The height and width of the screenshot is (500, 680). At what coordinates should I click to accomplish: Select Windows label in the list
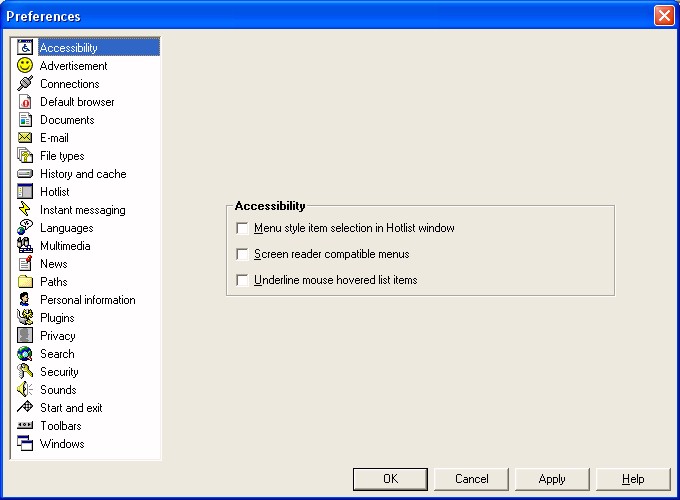coord(62,444)
